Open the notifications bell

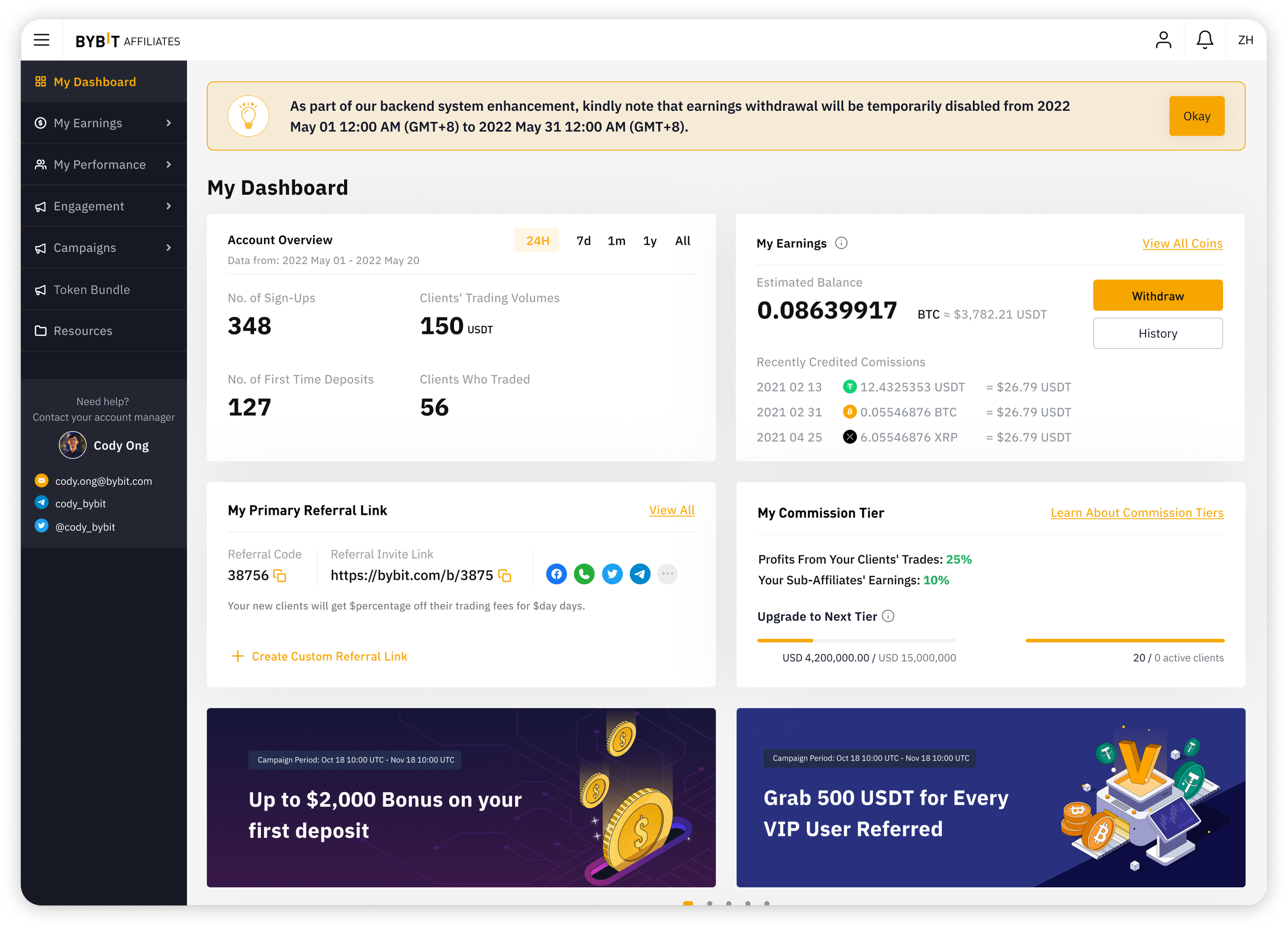[1205, 40]
